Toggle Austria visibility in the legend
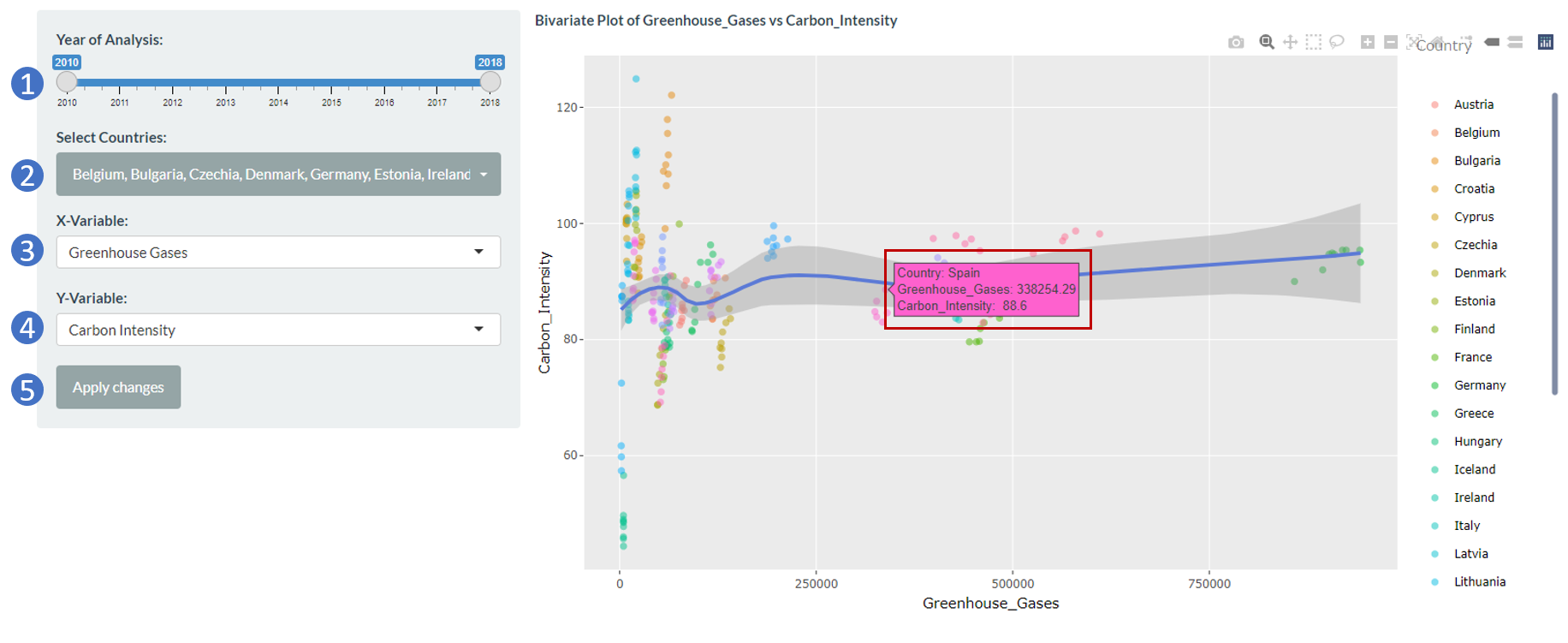 coord(1473,104)
